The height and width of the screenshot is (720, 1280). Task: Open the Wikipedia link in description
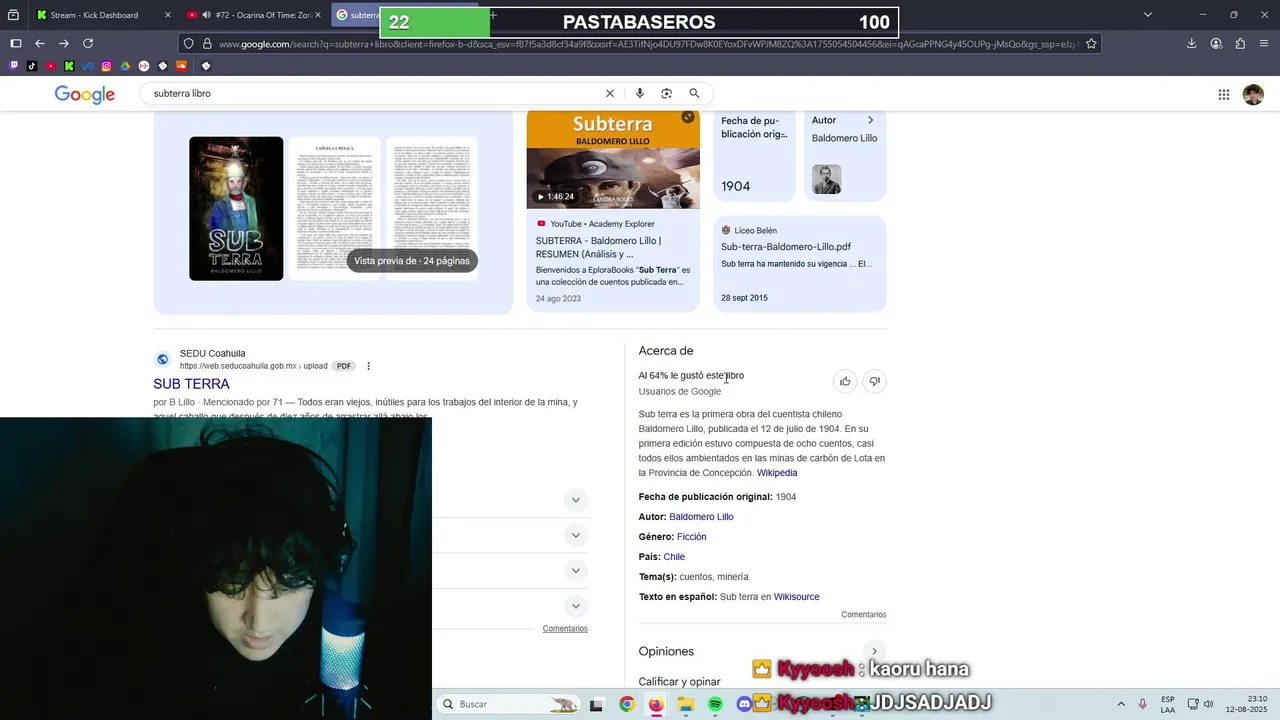pyautogui.click(x=777, y=473)
